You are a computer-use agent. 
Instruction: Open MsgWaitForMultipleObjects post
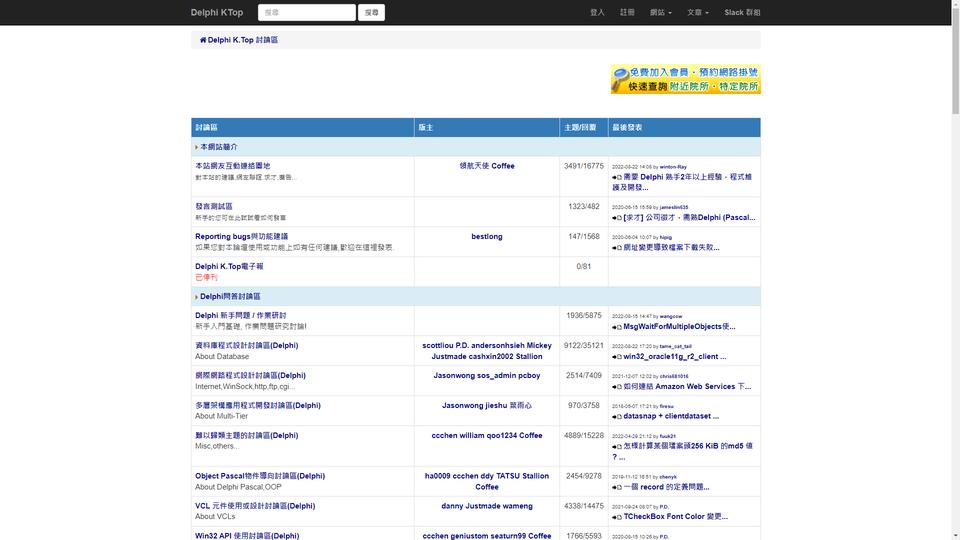pyautogui.click(x=679, y=326)
